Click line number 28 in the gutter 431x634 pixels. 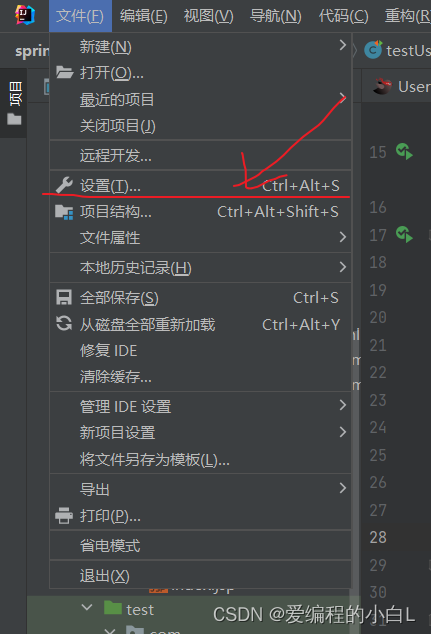pyautogui.click(x=378, y=537)
